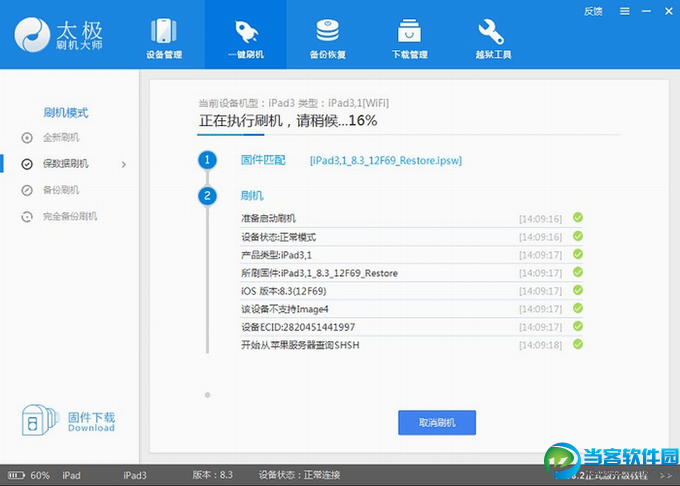
Task: Click the iOS 版本:8.3(12F69) log row
Action: 412,291
